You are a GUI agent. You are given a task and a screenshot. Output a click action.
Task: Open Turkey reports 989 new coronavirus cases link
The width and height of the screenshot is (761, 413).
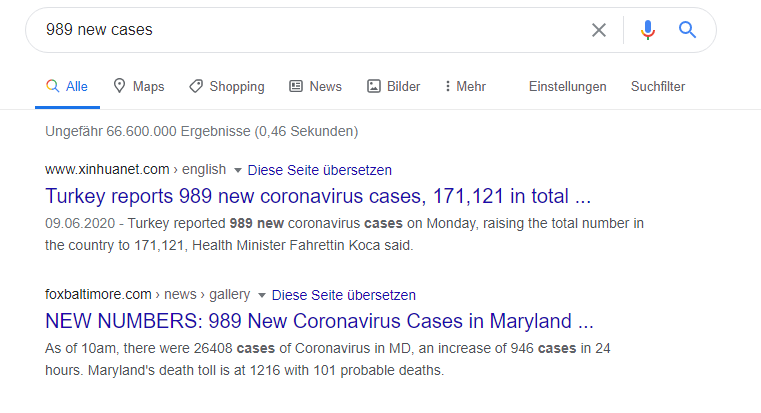coord(318,197)
